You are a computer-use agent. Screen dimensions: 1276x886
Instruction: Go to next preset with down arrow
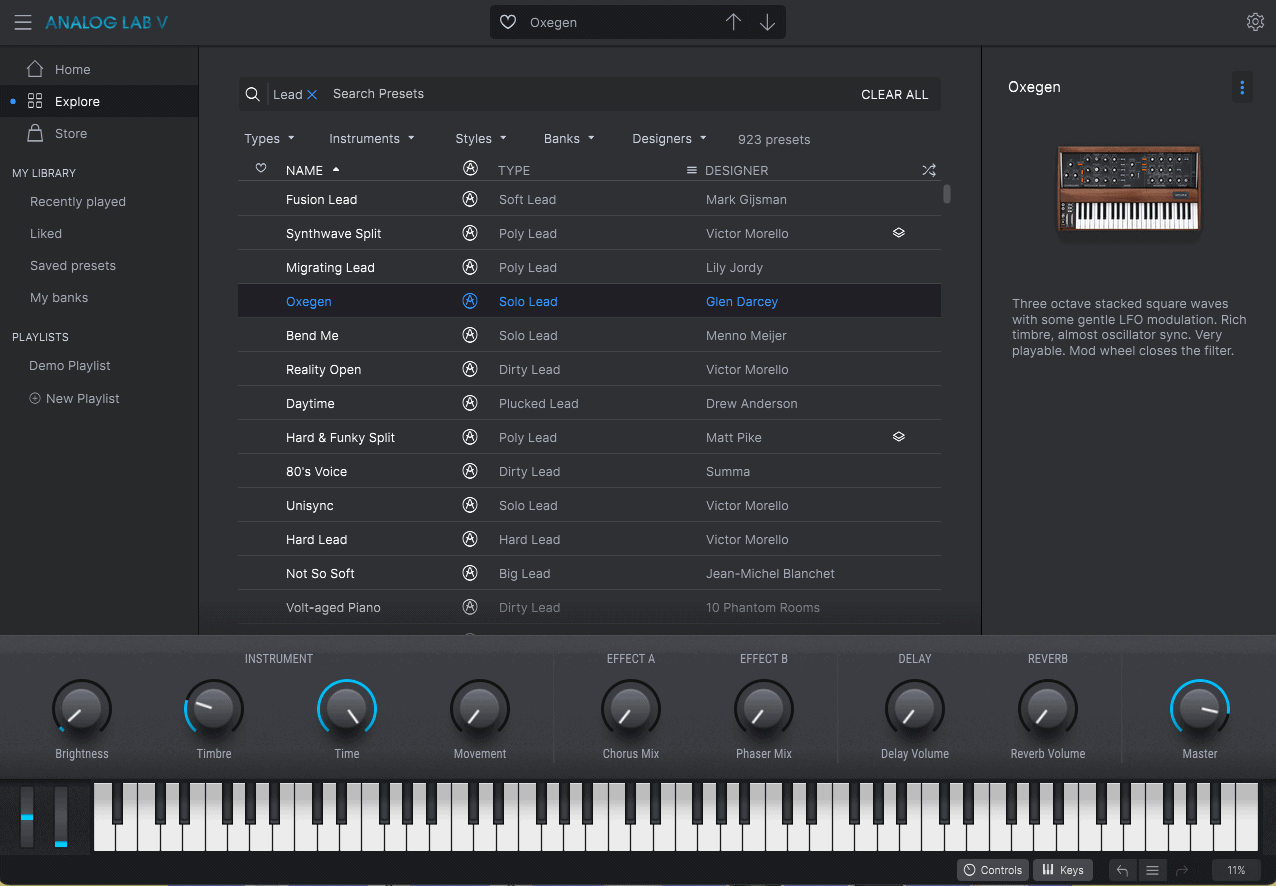767,22
